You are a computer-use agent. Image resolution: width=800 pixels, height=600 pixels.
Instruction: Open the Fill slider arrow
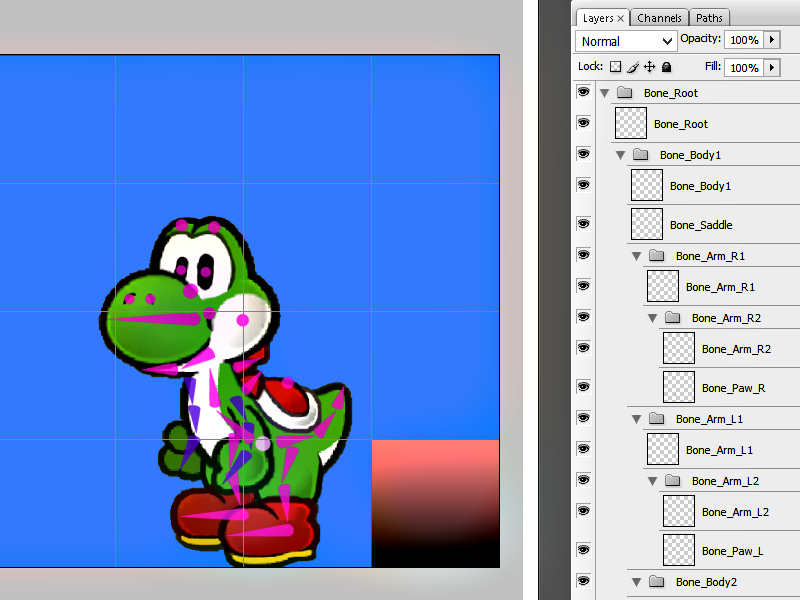(772, 67)
